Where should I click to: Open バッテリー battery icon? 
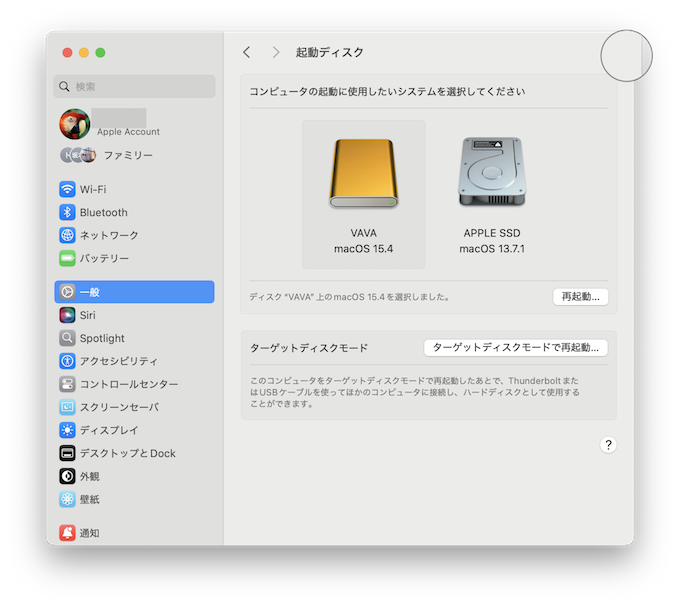[x=67, y=258]
